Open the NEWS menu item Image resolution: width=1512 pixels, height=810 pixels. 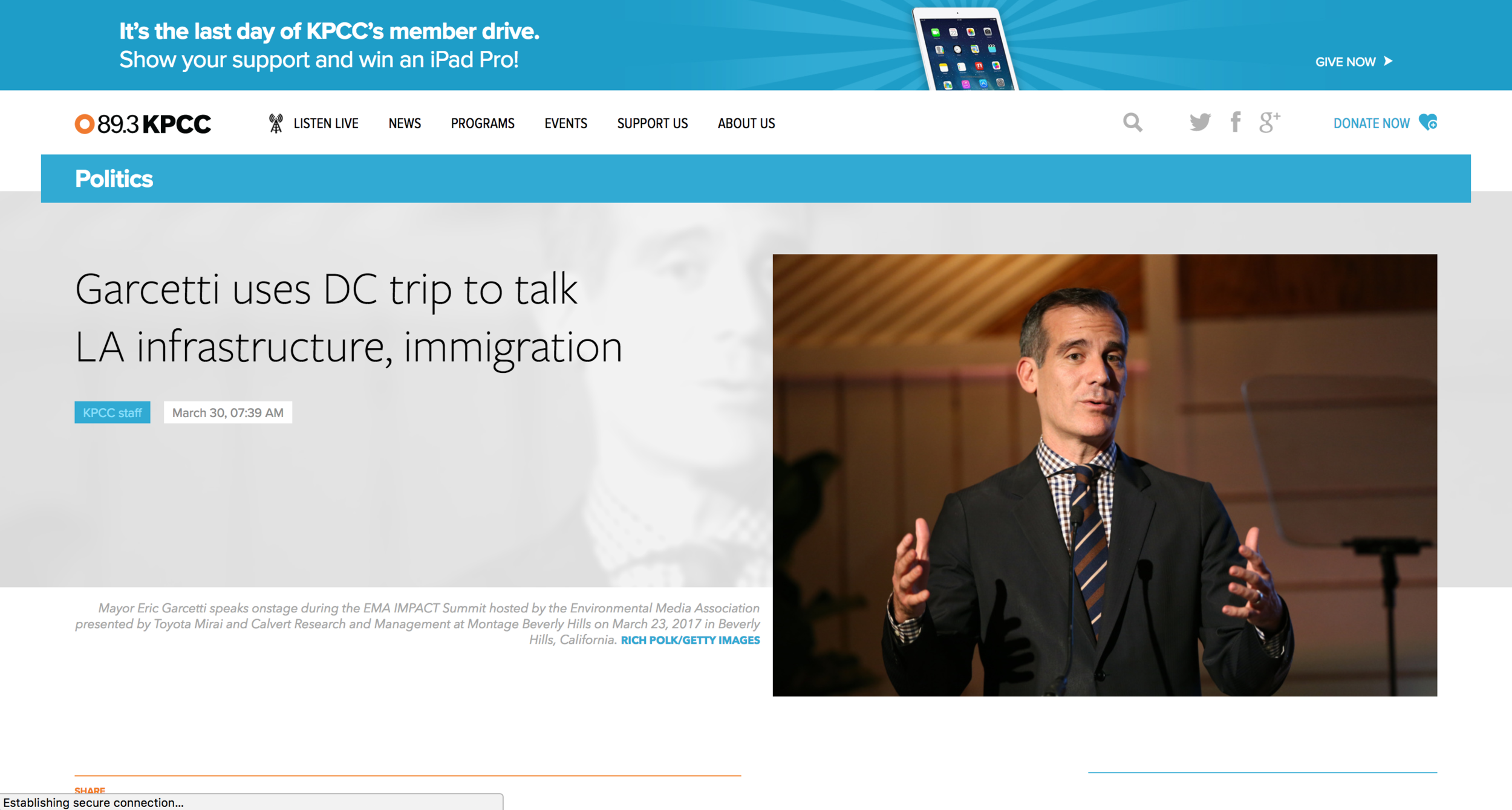tap(405, 123)
